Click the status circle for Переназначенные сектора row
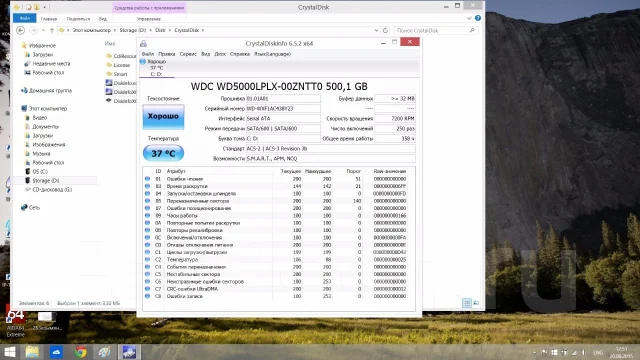The width and height of the screenshot is (640, 360). point(147,201)
